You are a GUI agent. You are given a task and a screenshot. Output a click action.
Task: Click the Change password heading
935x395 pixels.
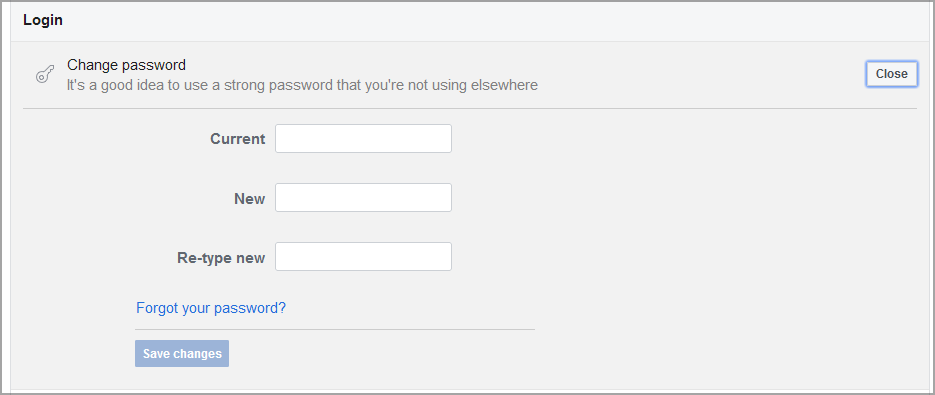[x=126, y=64]
